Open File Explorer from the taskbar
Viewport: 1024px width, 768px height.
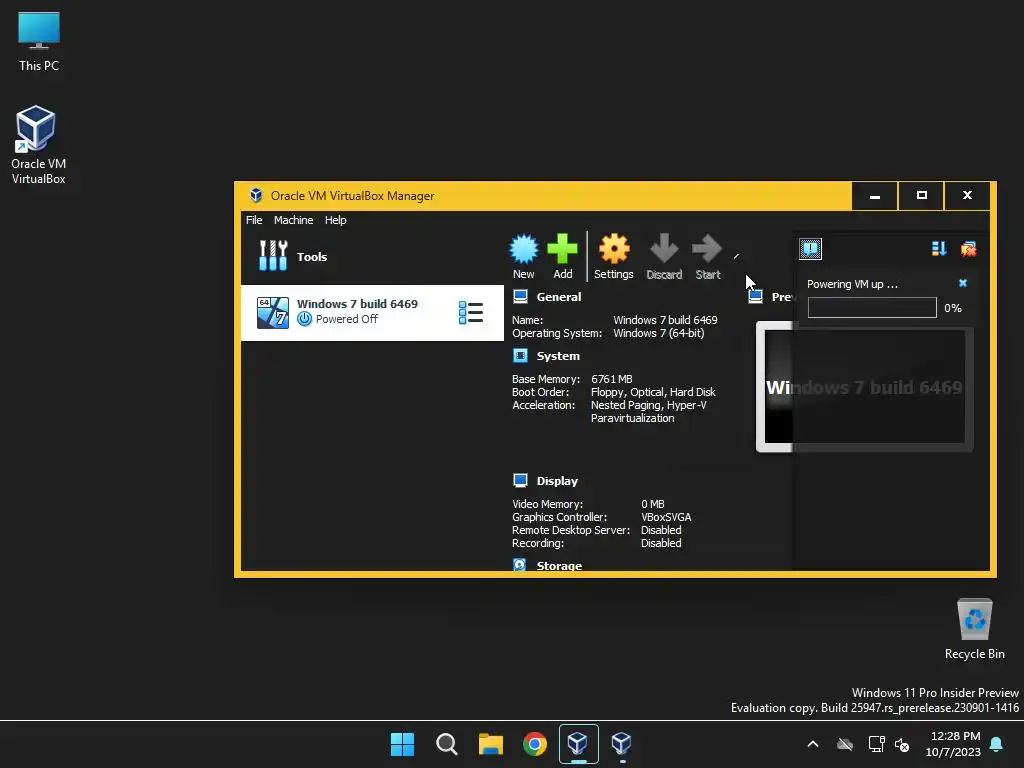tap(490, 744)
